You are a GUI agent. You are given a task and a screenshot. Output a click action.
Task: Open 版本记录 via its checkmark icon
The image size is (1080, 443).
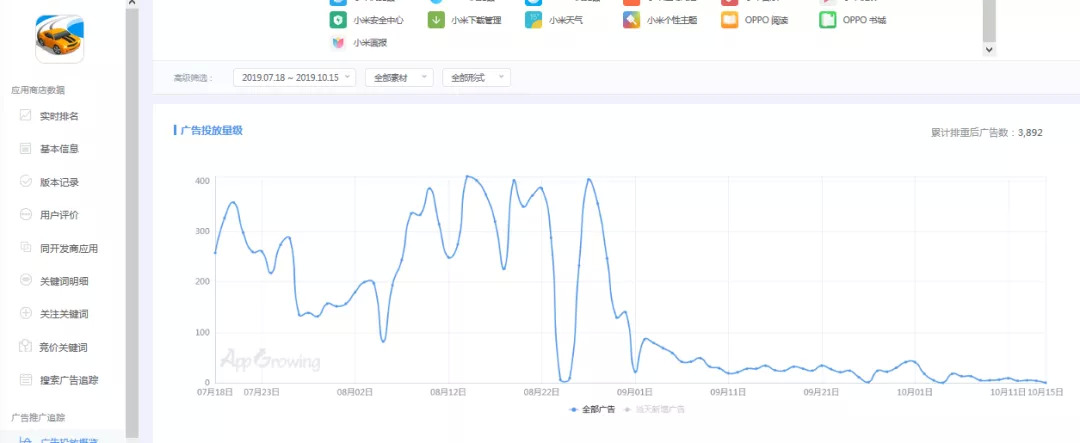[25, 181]
